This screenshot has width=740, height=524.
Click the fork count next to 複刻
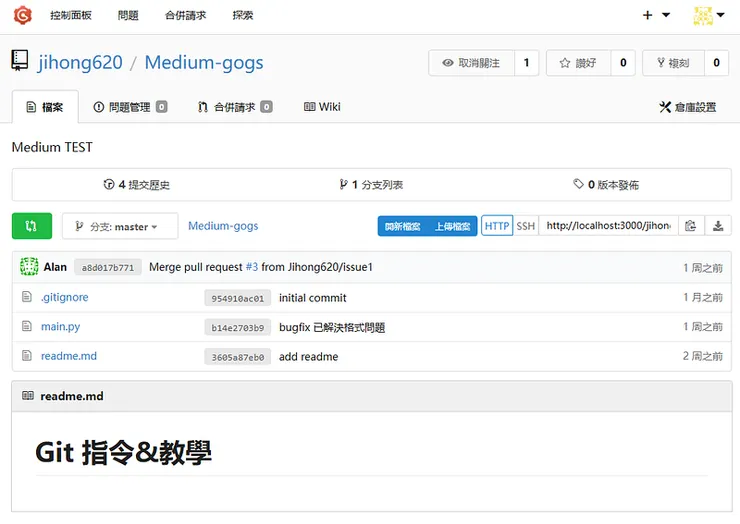click(x=716, y=63)
